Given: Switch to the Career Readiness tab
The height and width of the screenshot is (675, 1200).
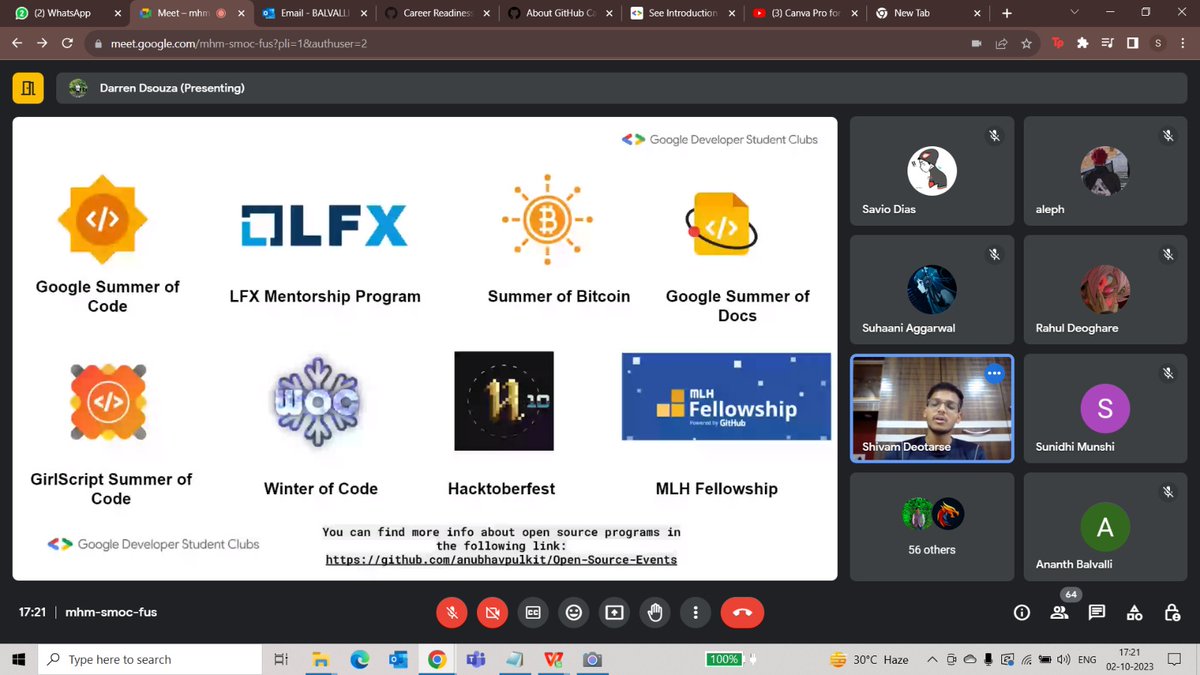Looking at the screenshot, I should pyautogui.click(x=436, y=14).
